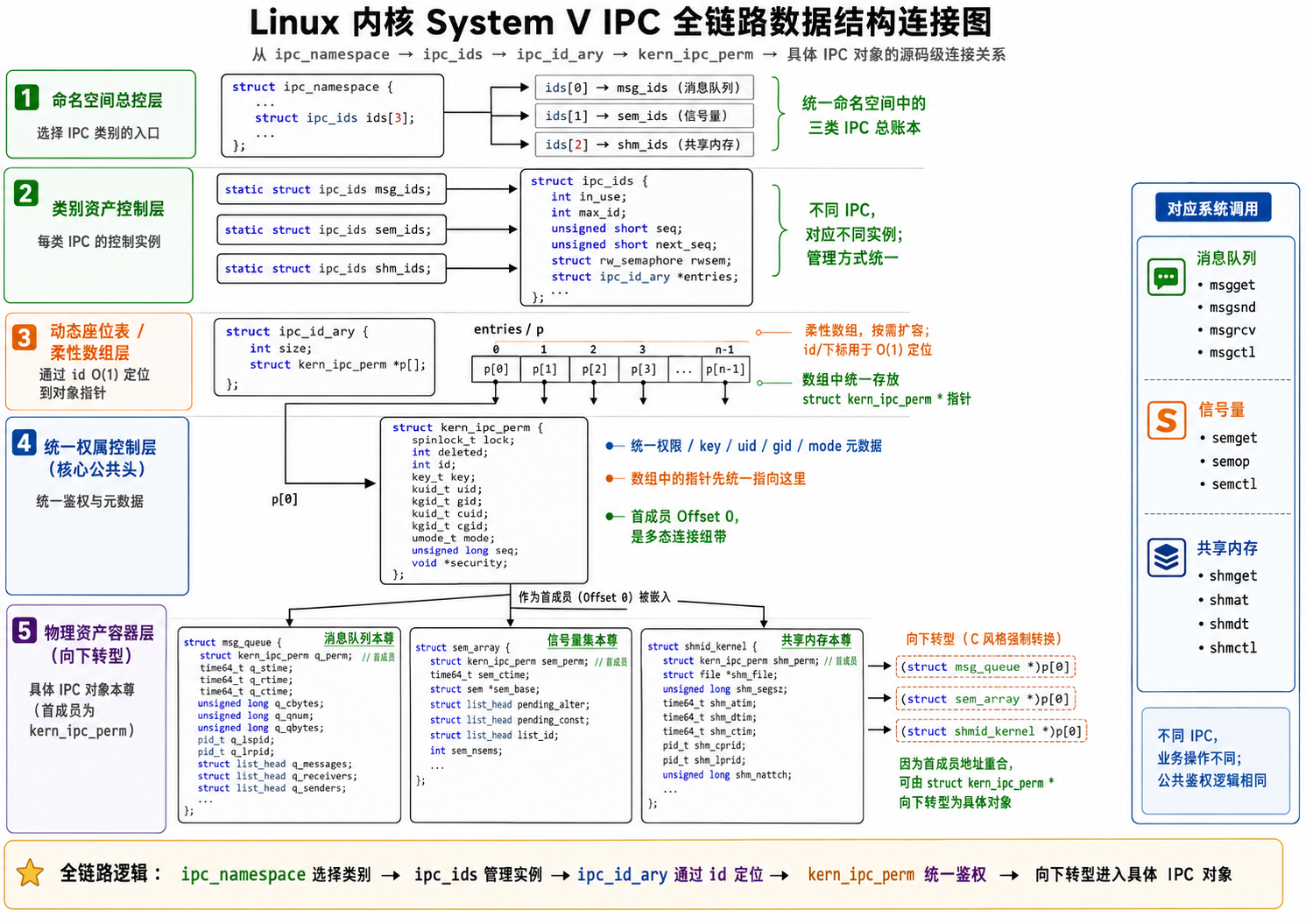Screen dimensions: 1306x924
Task: Click the 消息队列本尊 label
Action: [x=359, y=638]
